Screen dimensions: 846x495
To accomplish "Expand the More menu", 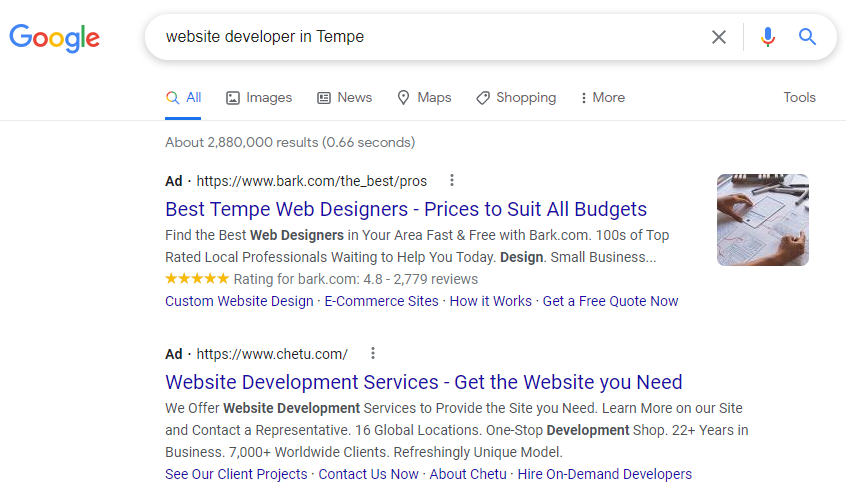I will (x=603, y=98).
